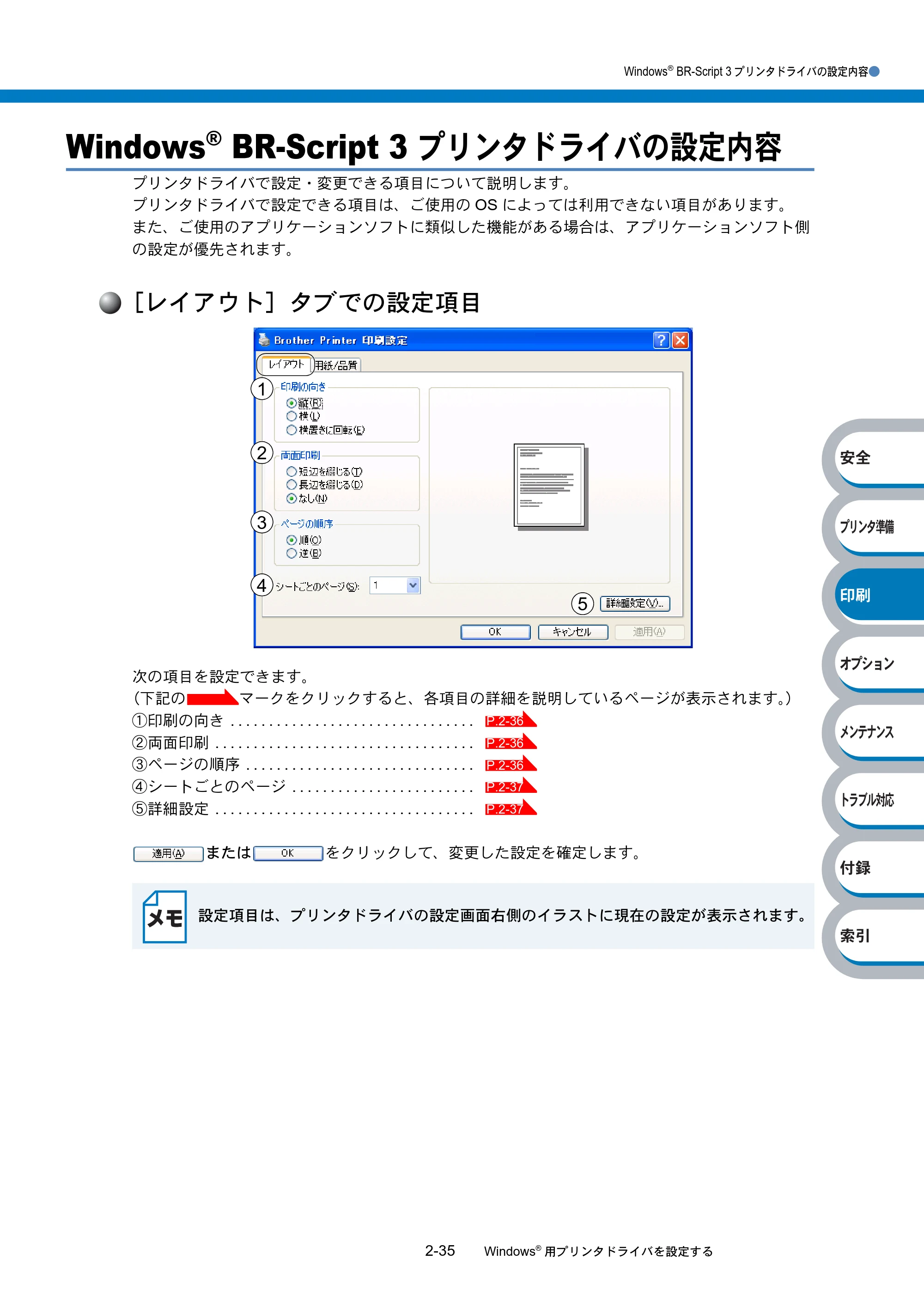Choose なし(N) for duplex printing
This screenshot has height=1308, width=924.
pyautogui.click(x=291, y=499)
